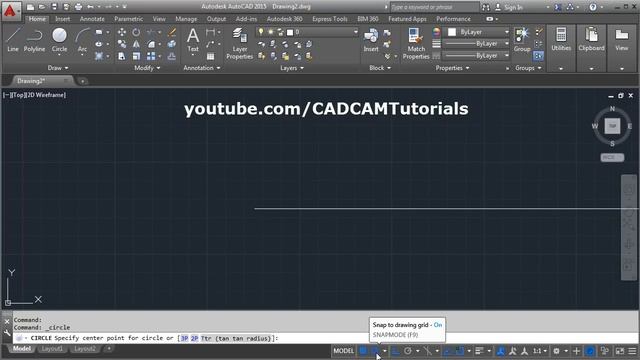Viewport: 640px width, 360px height.
Task: Expand the Annotation panel
Action: 202,68
